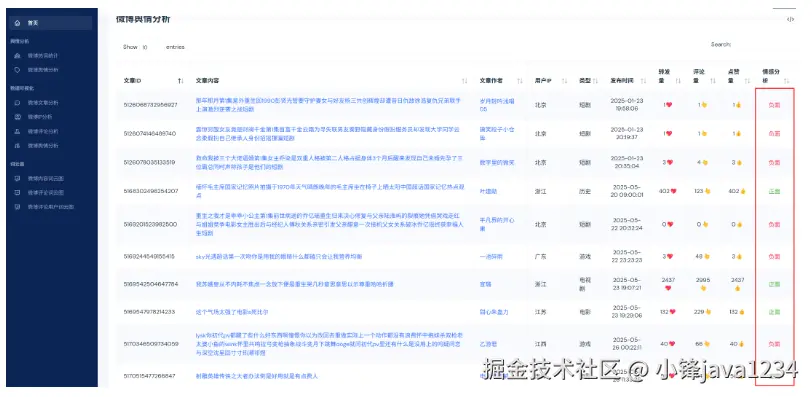This screenshot has width=812, height=397.
Task: Open the 首页 home icon in sidebar
Action: coord(18,23)
